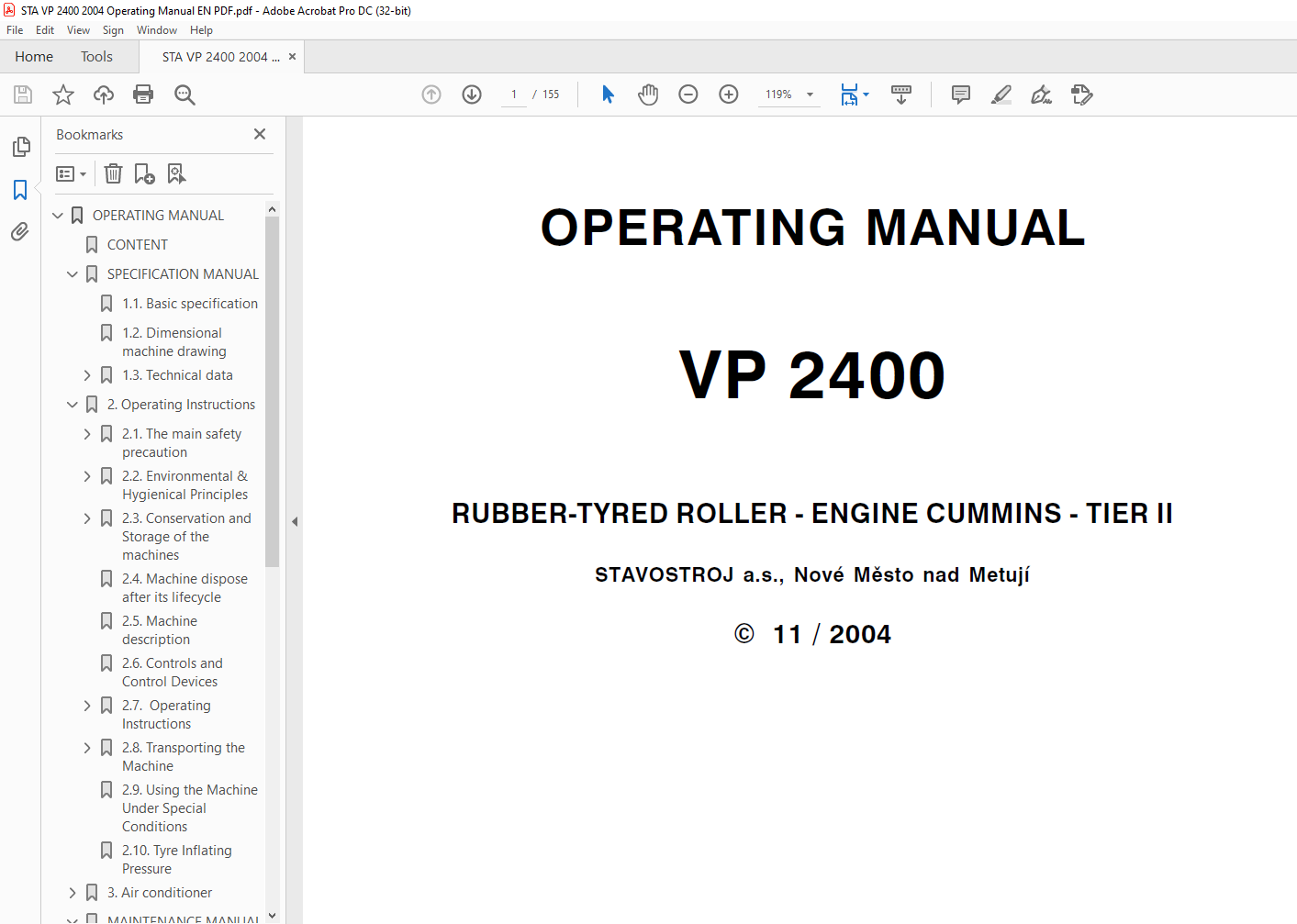The height and width of the screenshot is (924, 1297).
Task: Activate the Hand pan tool
Action: pos(648,95)
